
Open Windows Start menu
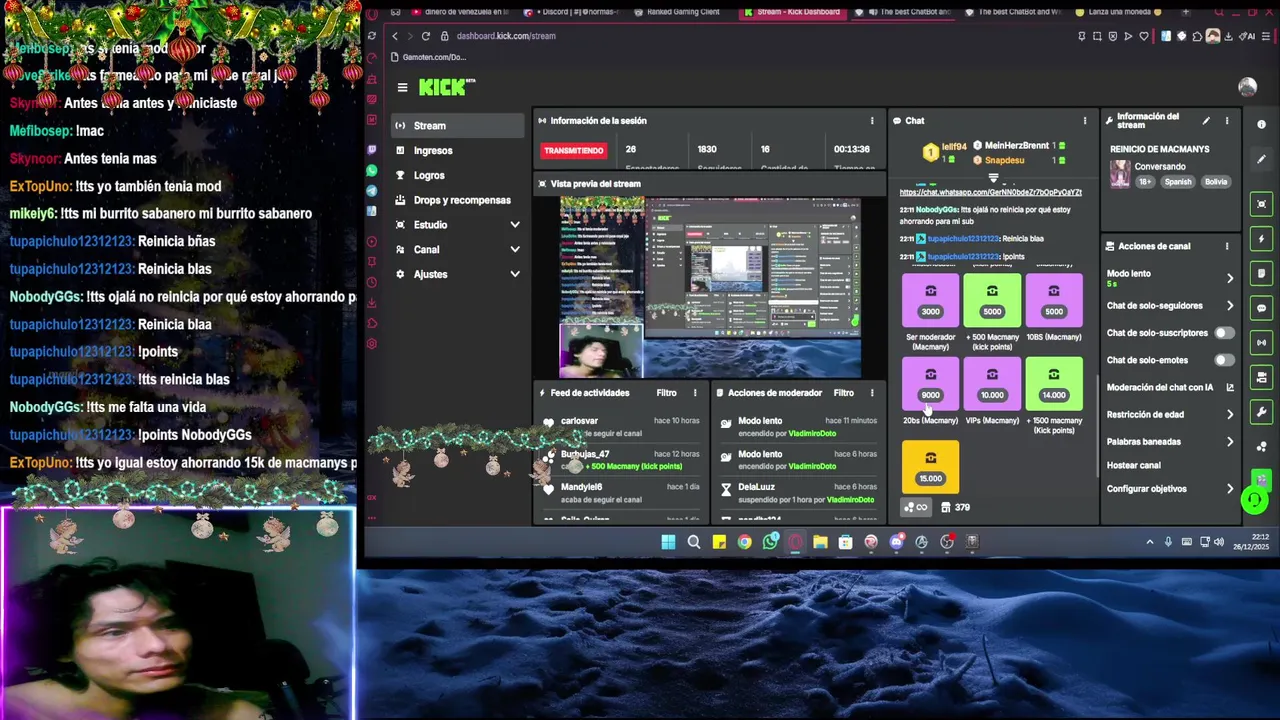pyautogui.click(x=668, y=542)
